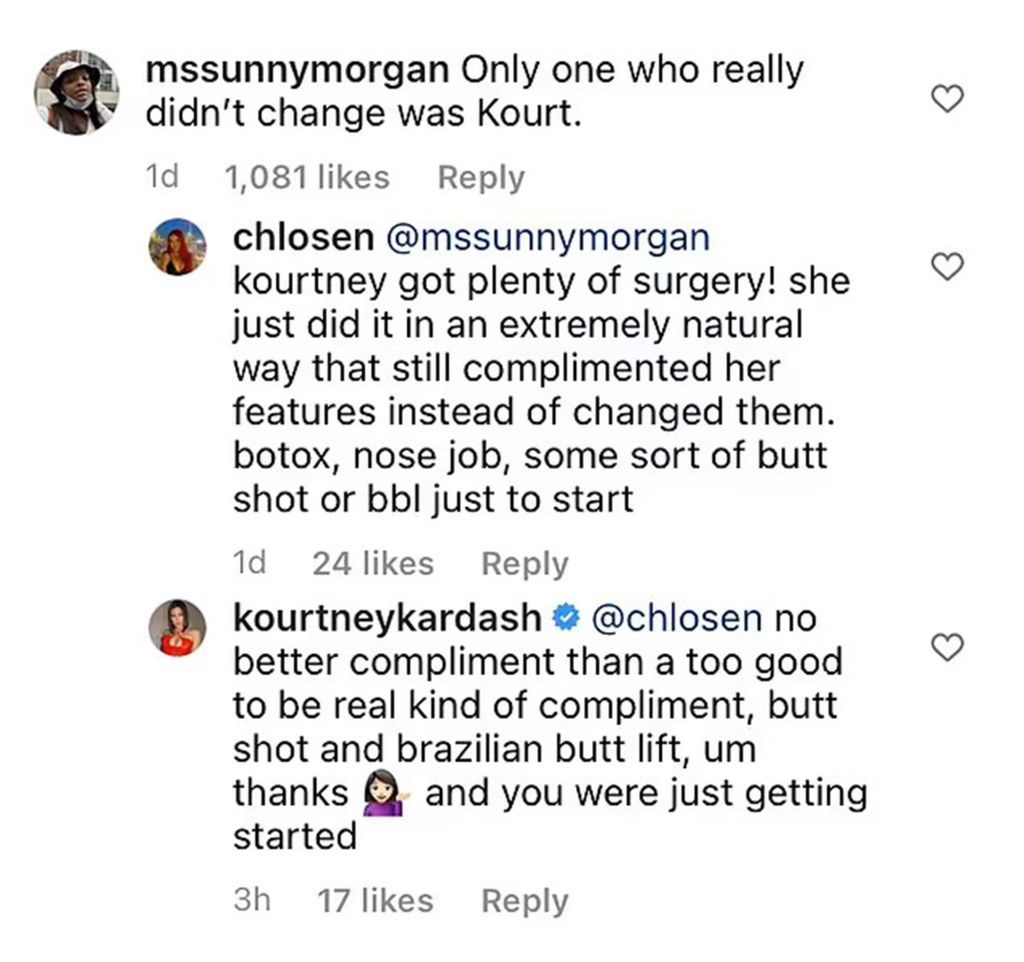Reply to kourtneykardash's comment

click(x=524, y=901)
